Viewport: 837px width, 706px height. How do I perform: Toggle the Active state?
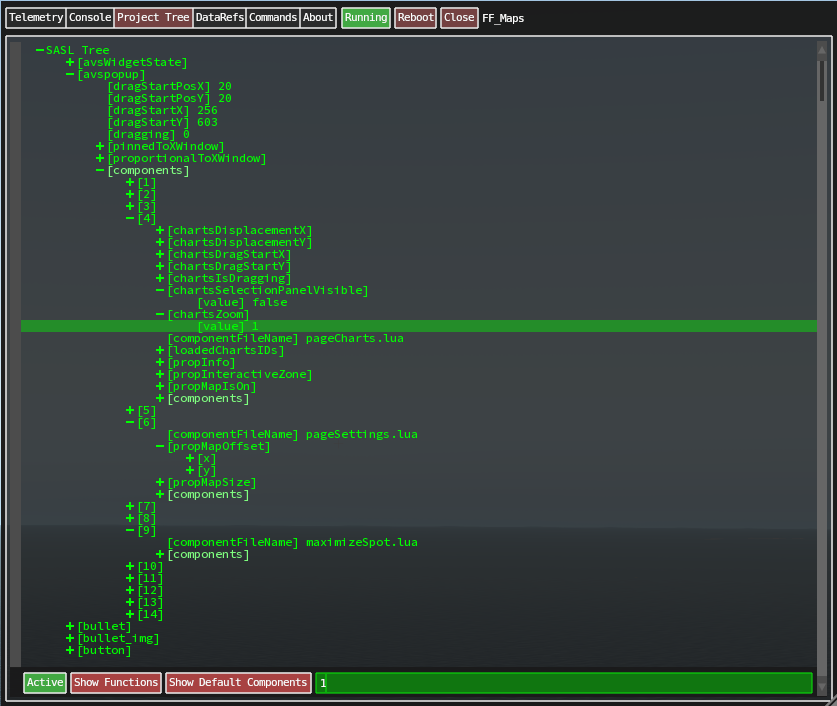[x=44, y=683]
